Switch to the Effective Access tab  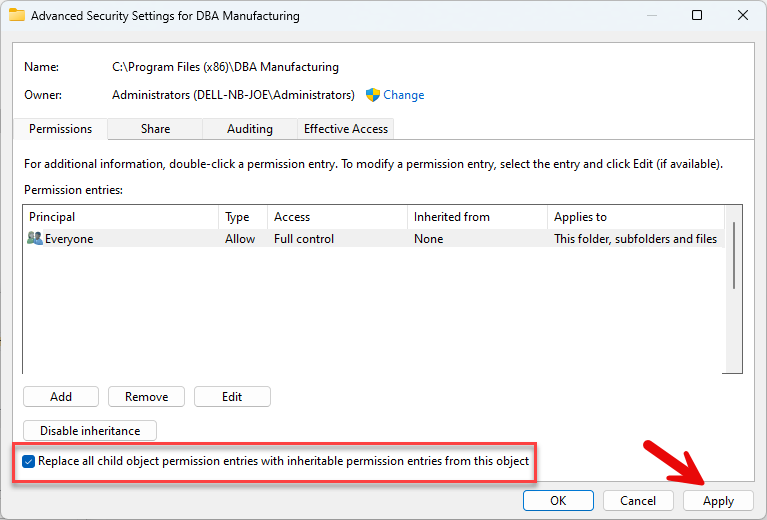point(346,129)
